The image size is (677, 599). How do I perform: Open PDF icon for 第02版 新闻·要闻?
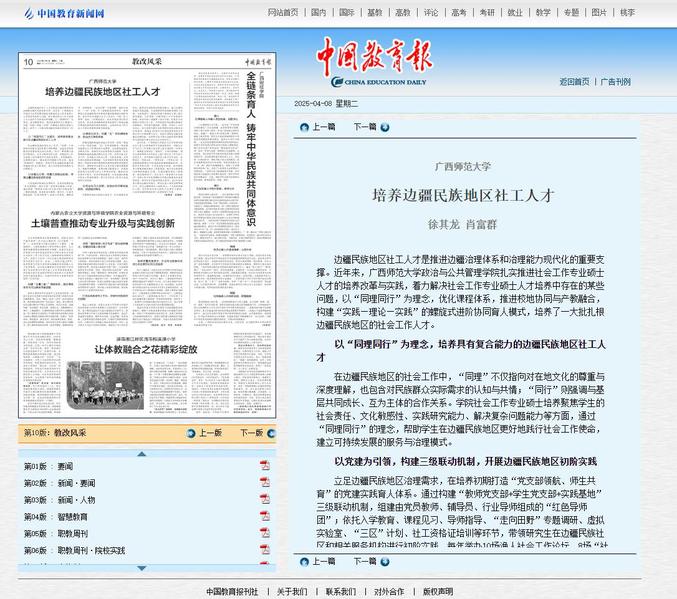coord(265,482)
